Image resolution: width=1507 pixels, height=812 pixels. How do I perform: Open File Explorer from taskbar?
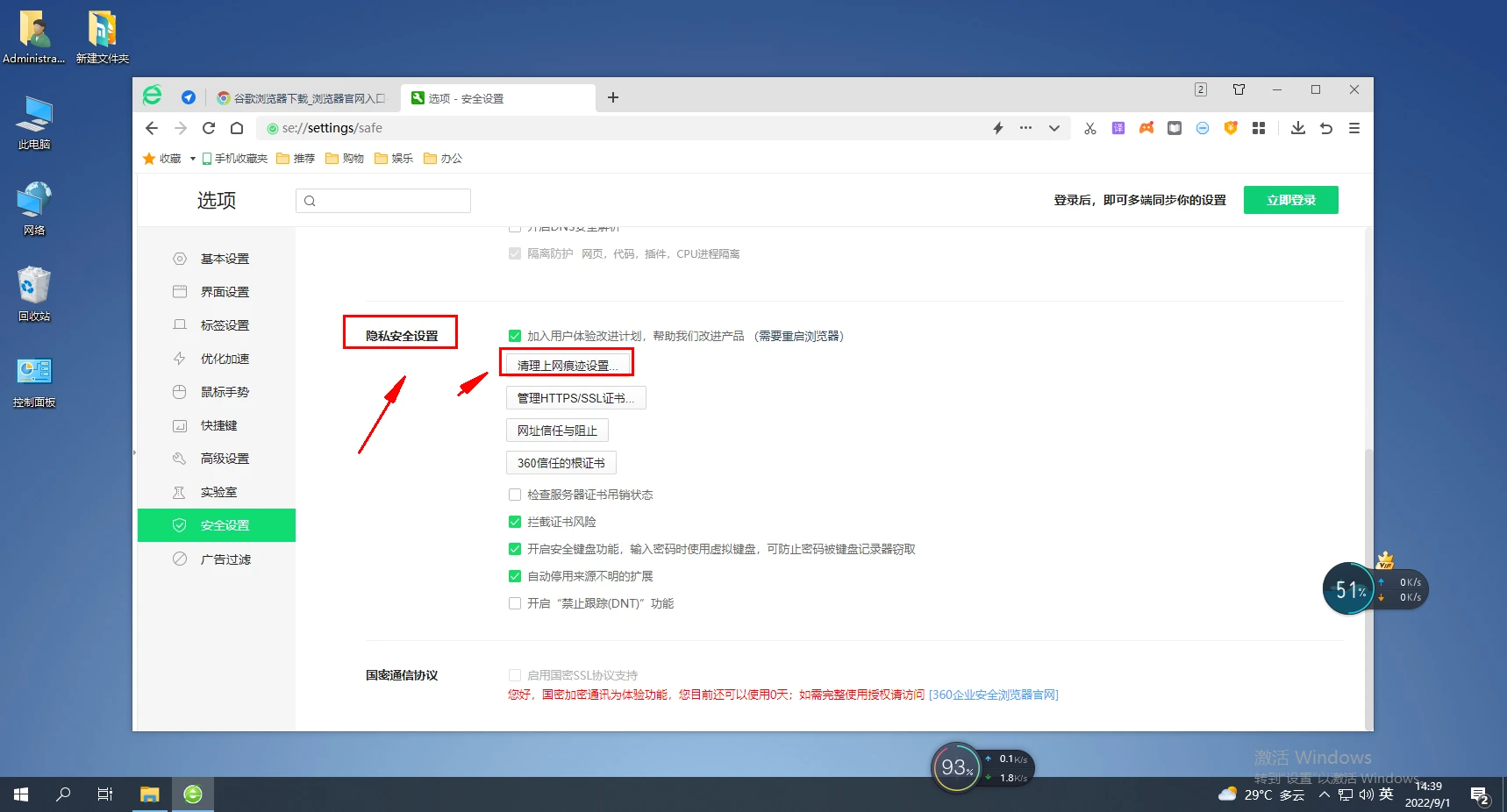[x=150, y=794]
